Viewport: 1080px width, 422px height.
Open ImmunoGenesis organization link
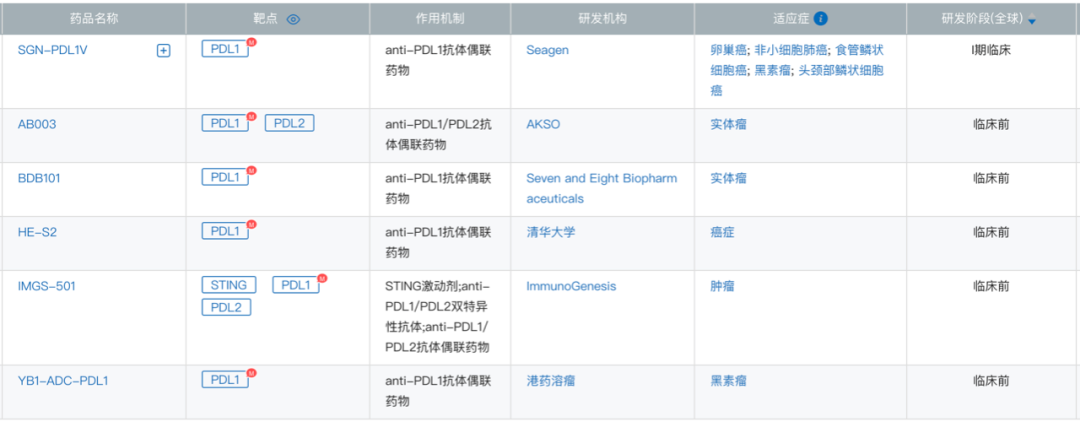pos(571,286)
